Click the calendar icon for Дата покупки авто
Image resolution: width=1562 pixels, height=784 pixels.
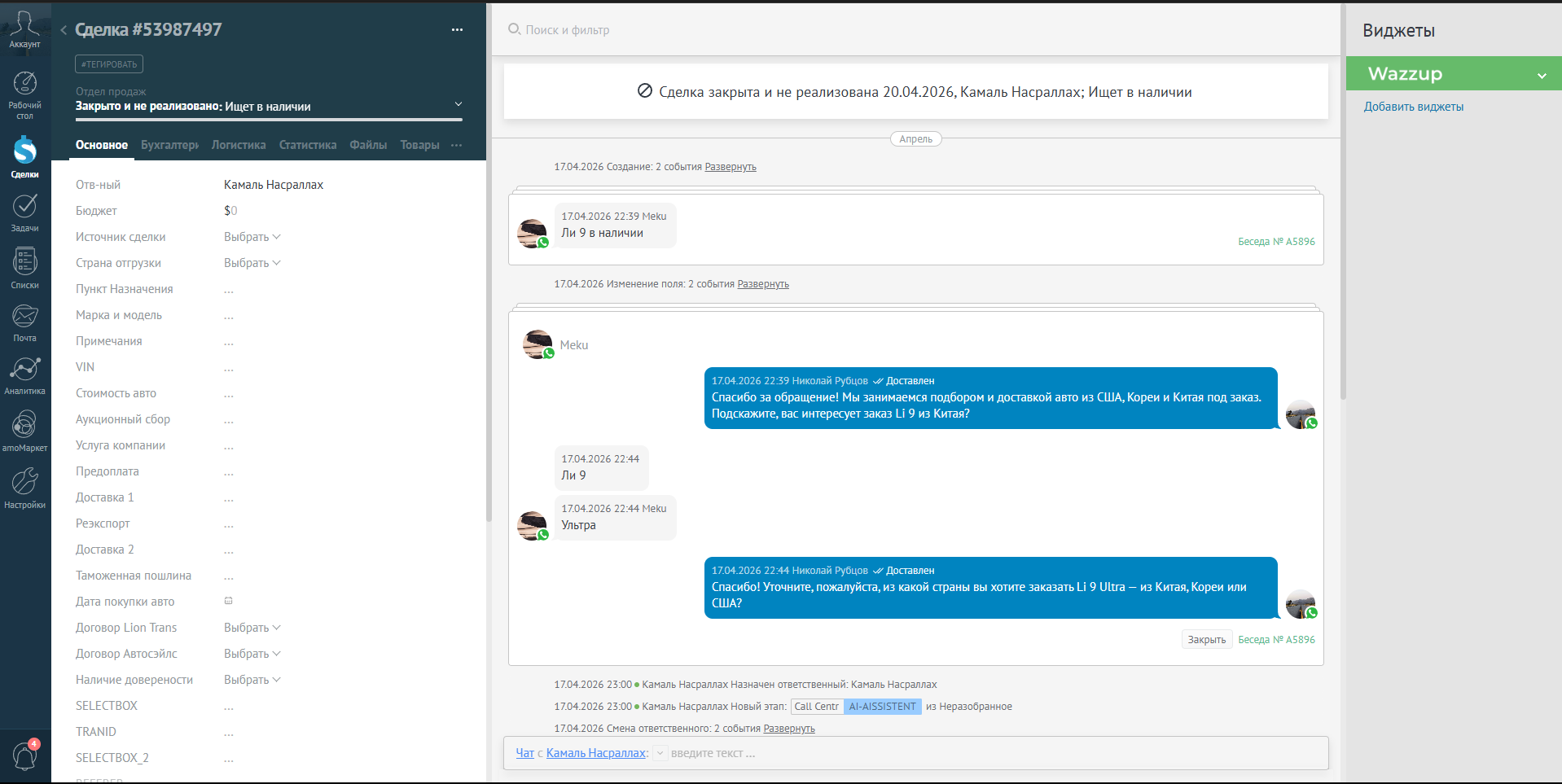pyautogui.click(x=229, y=601)
